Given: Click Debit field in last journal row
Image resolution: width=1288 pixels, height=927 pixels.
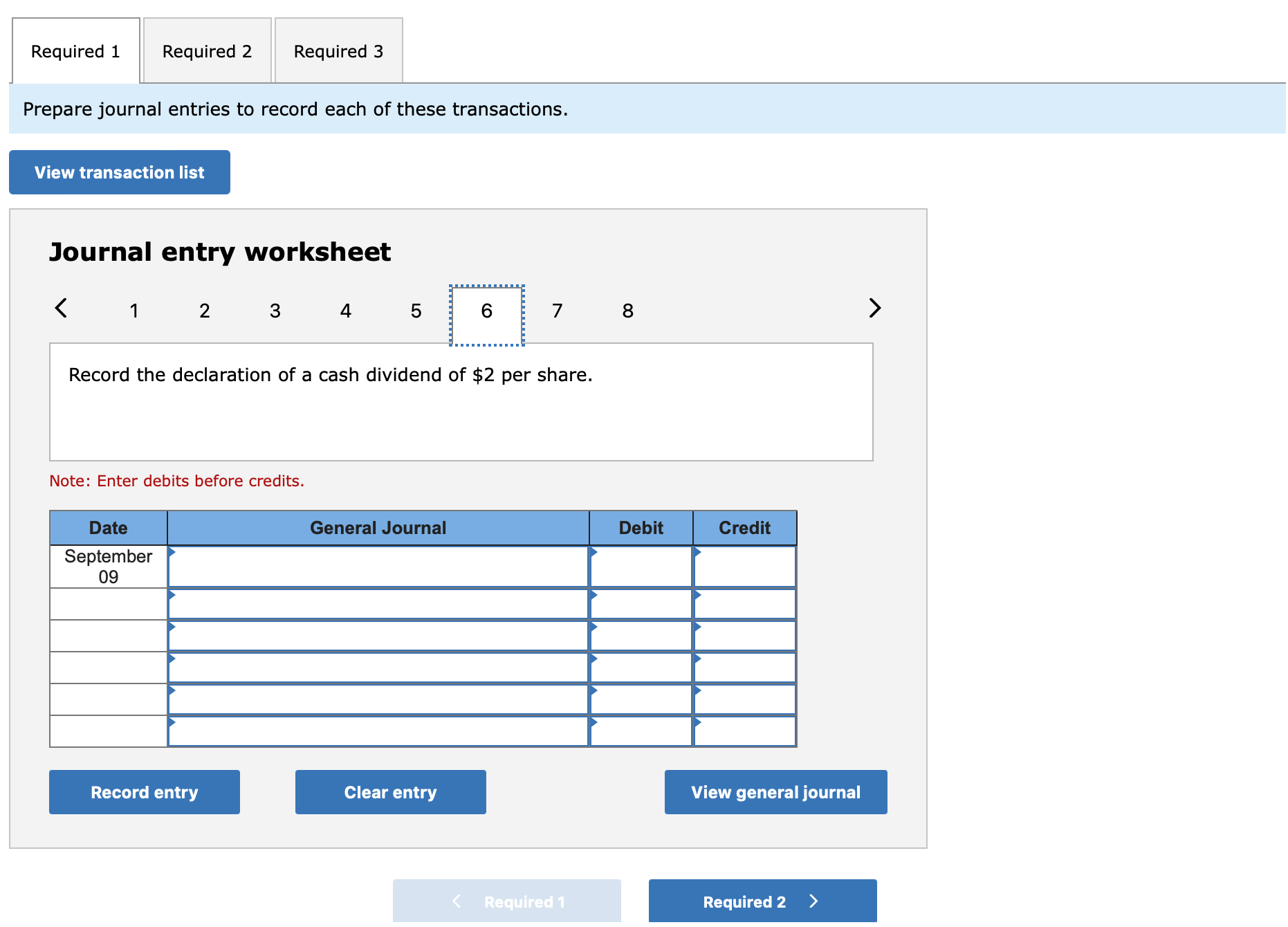Looking at the screenshot, I should coord(641,731).
